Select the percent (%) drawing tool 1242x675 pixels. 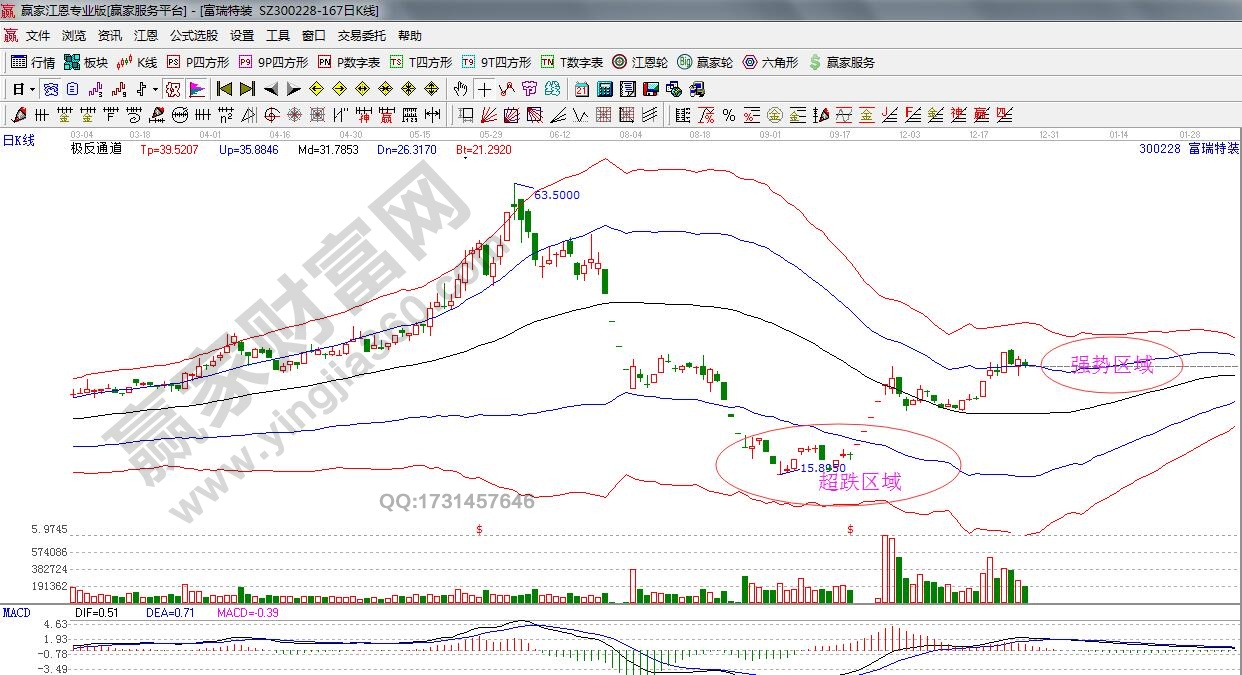click(728, 115)
